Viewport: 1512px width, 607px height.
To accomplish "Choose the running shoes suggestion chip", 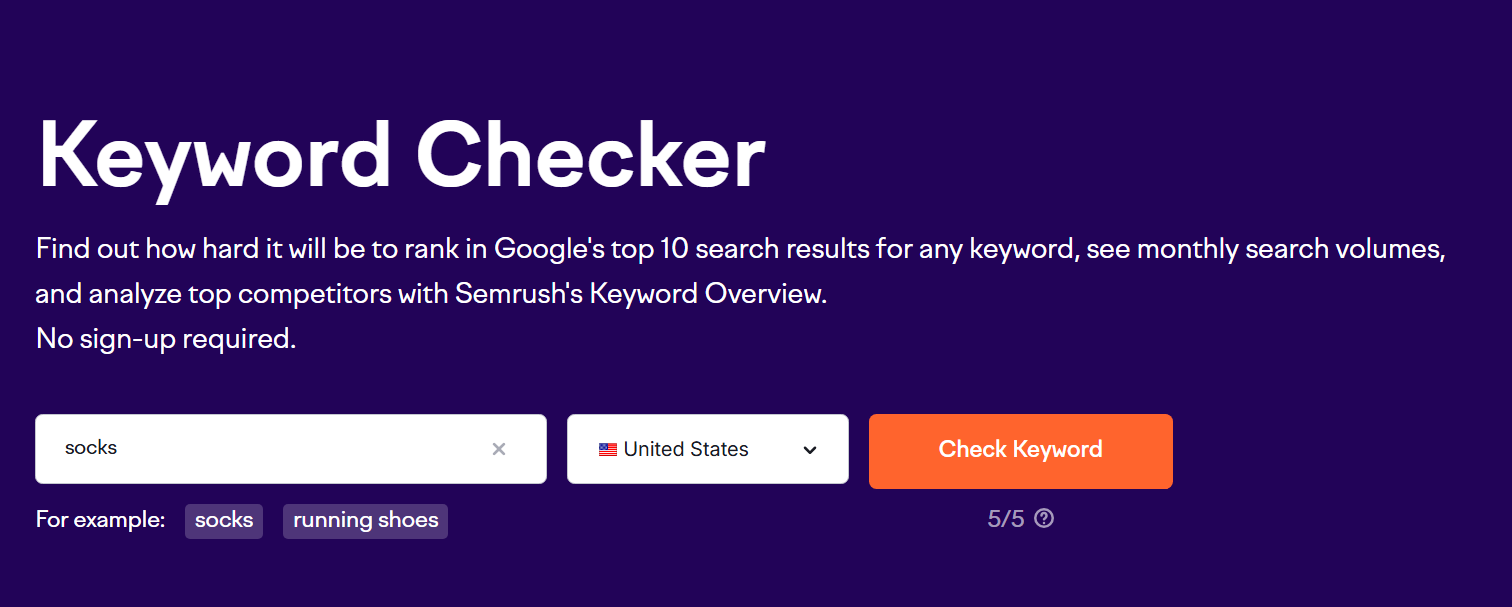I will [x=364, y=520].
